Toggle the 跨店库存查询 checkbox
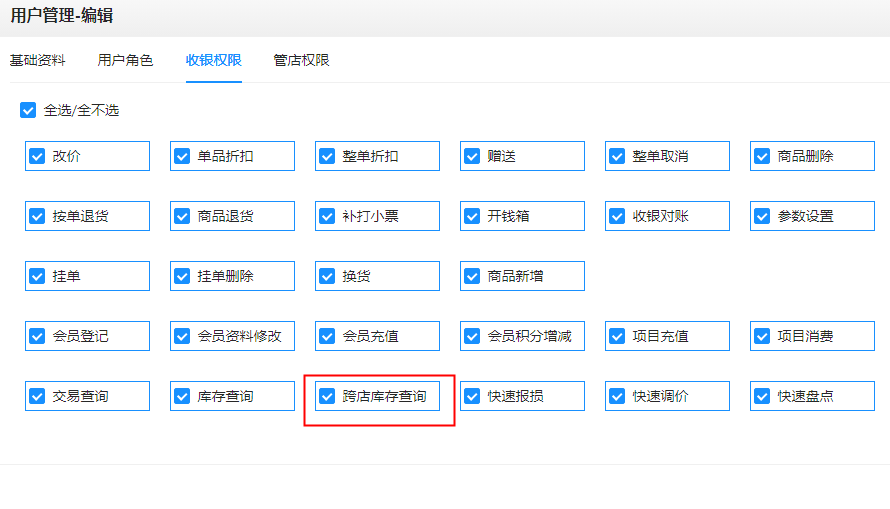The image size is (890, 509). pyautogui.click(x=328, y=396)
